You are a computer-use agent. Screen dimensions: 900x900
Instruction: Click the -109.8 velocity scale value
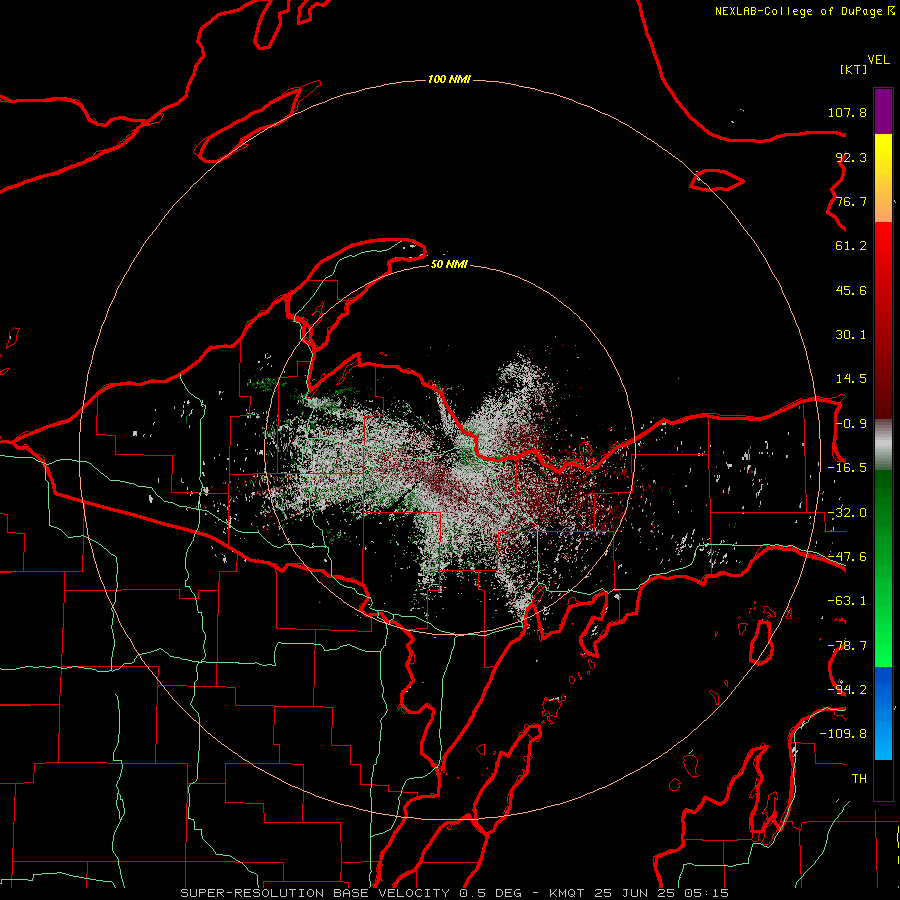tap(843, 734)
